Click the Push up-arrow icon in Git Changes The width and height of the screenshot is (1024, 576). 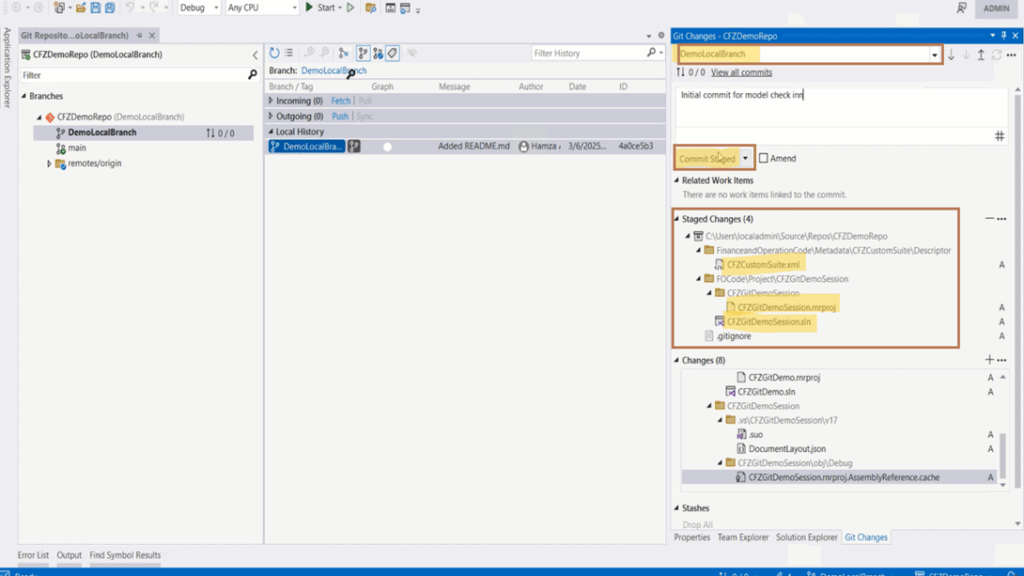click(x=981, y=55)
